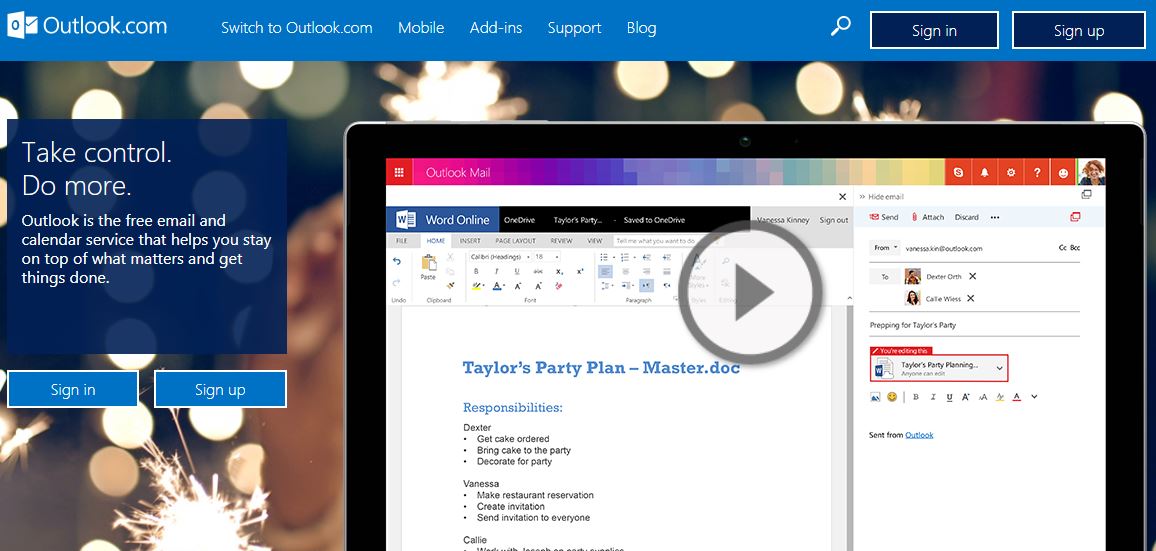Screen dimensions: 1156x551
Task: Toggle Italic in the Word Font group
Action: [x=497, y=271]
